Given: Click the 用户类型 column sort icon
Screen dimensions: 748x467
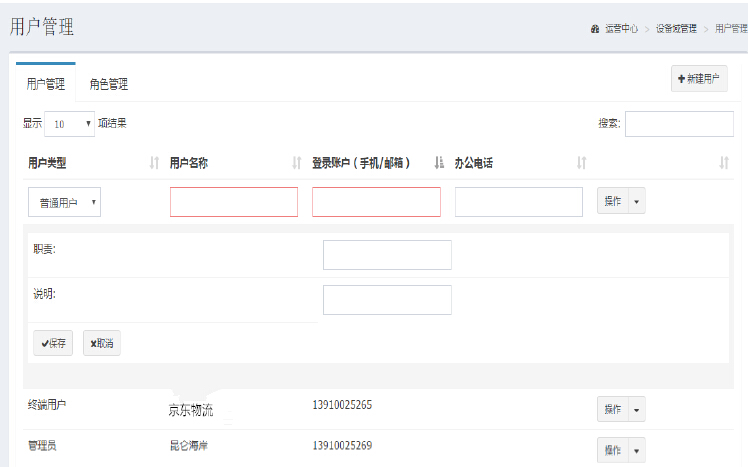Looking at the screenshot, I should click(154, 163).
